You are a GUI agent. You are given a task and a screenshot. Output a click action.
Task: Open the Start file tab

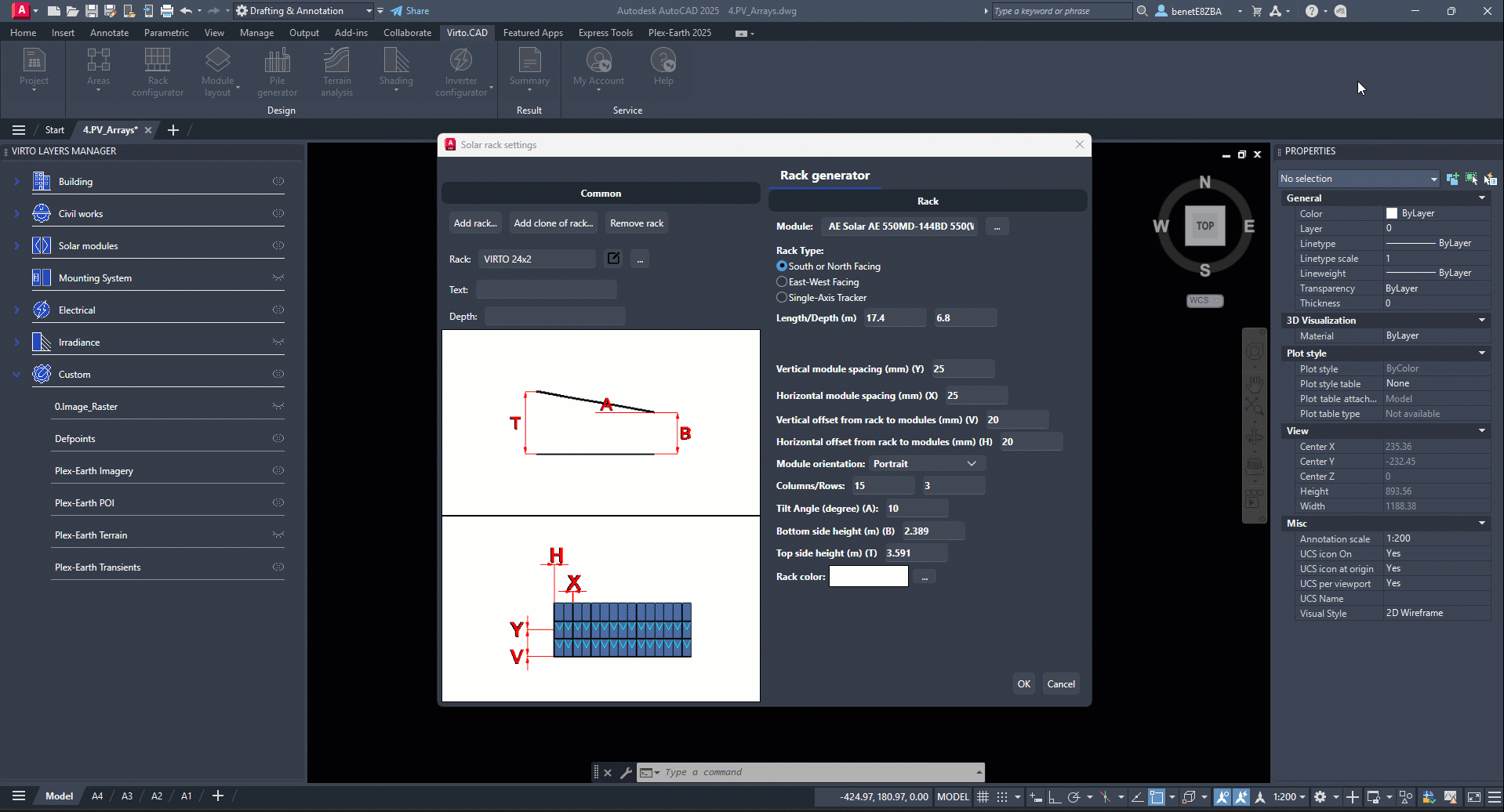[54, 130]
